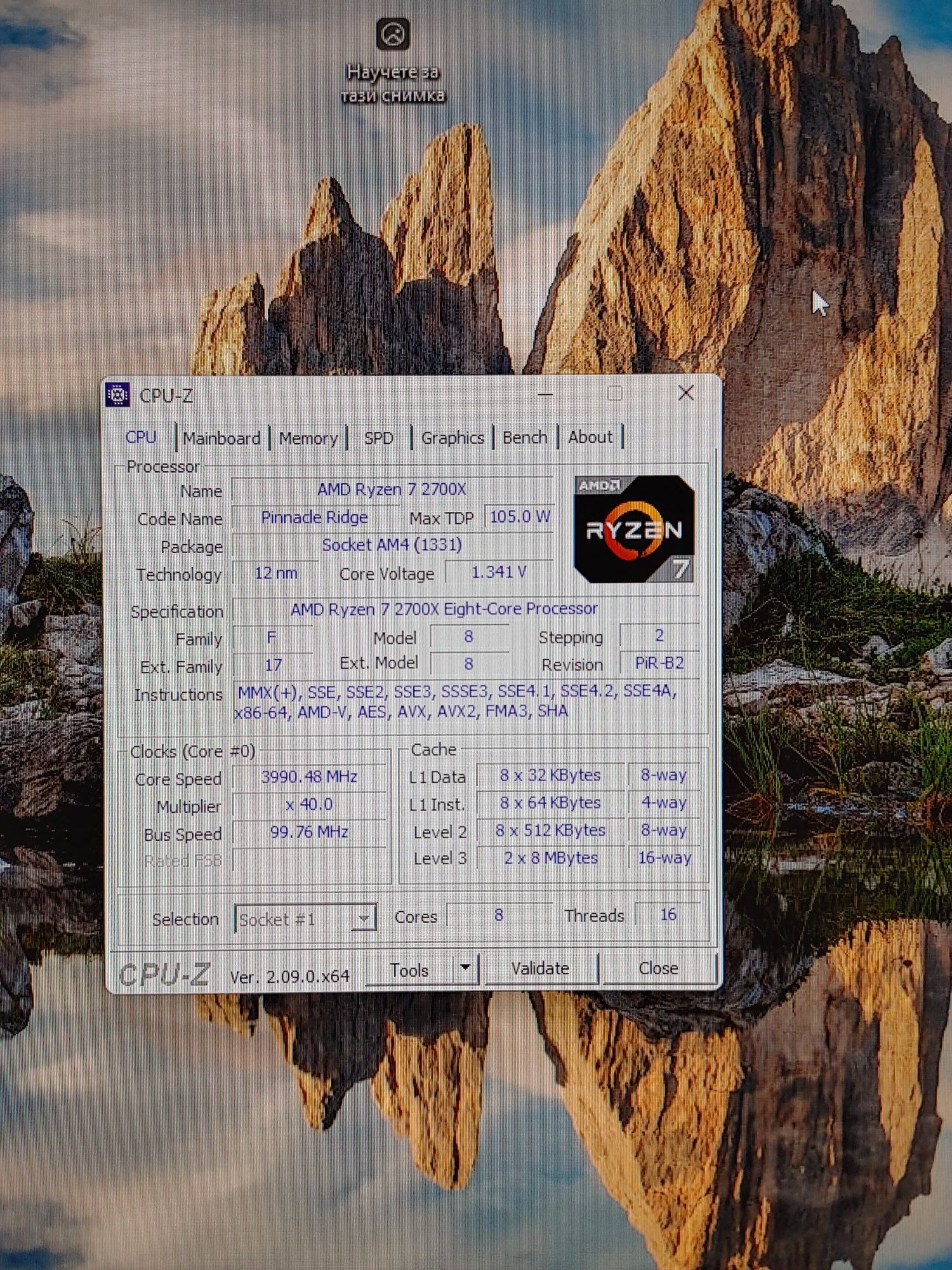Image resolution: width=952 pixels, height=1270 pixels.
Task: Click the AMD Ryzen 7 logo badge
Action: point(633,528)
